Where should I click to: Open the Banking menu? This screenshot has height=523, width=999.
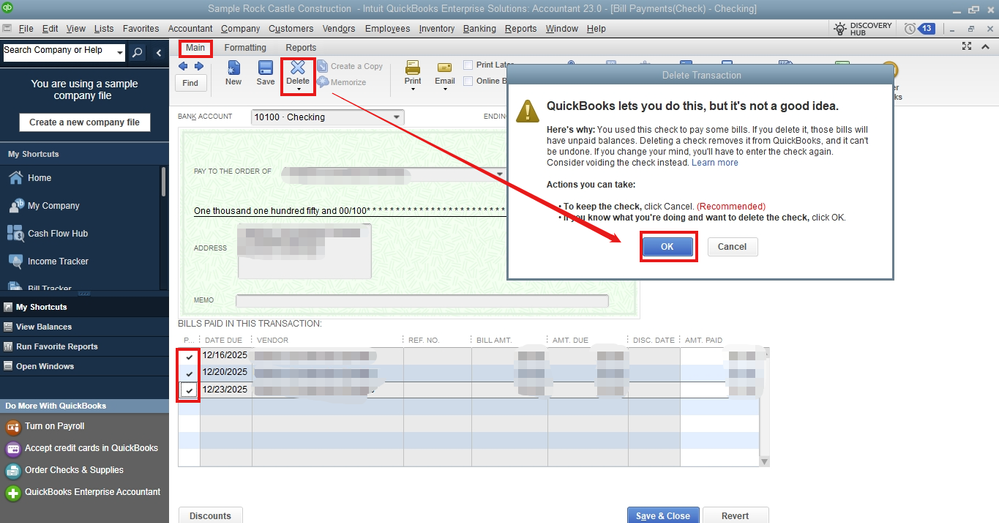480,29
